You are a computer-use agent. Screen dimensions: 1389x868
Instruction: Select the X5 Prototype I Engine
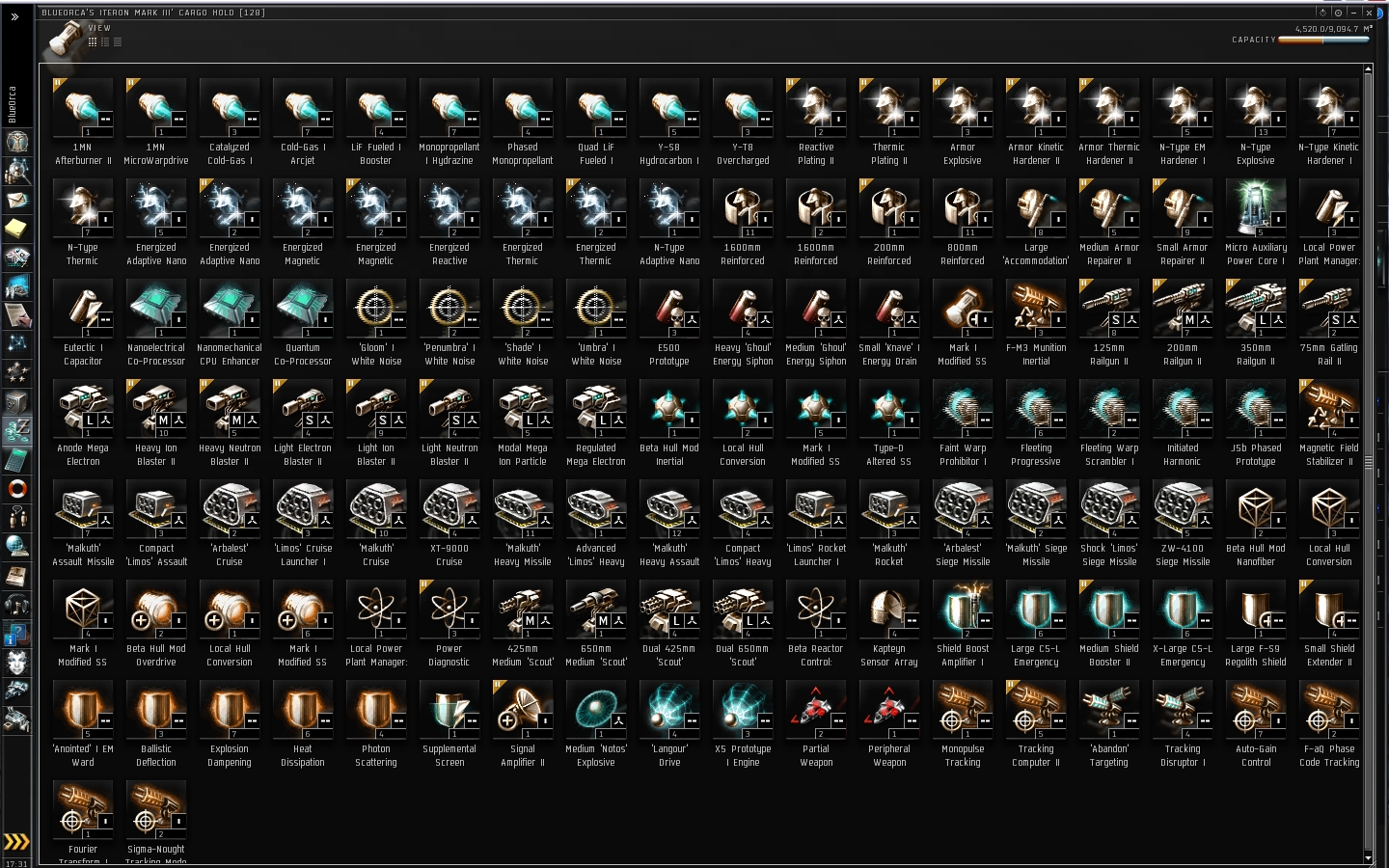743,724
